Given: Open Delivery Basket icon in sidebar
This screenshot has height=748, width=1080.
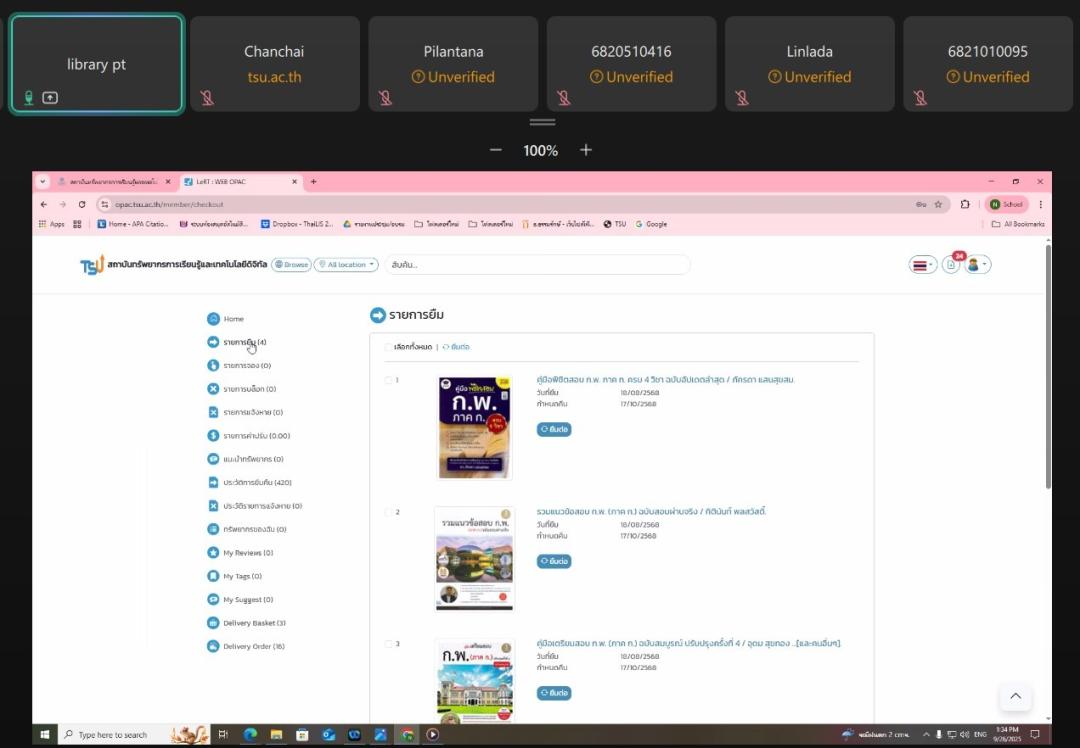Looking at the screenshot, I should (213, 623).
